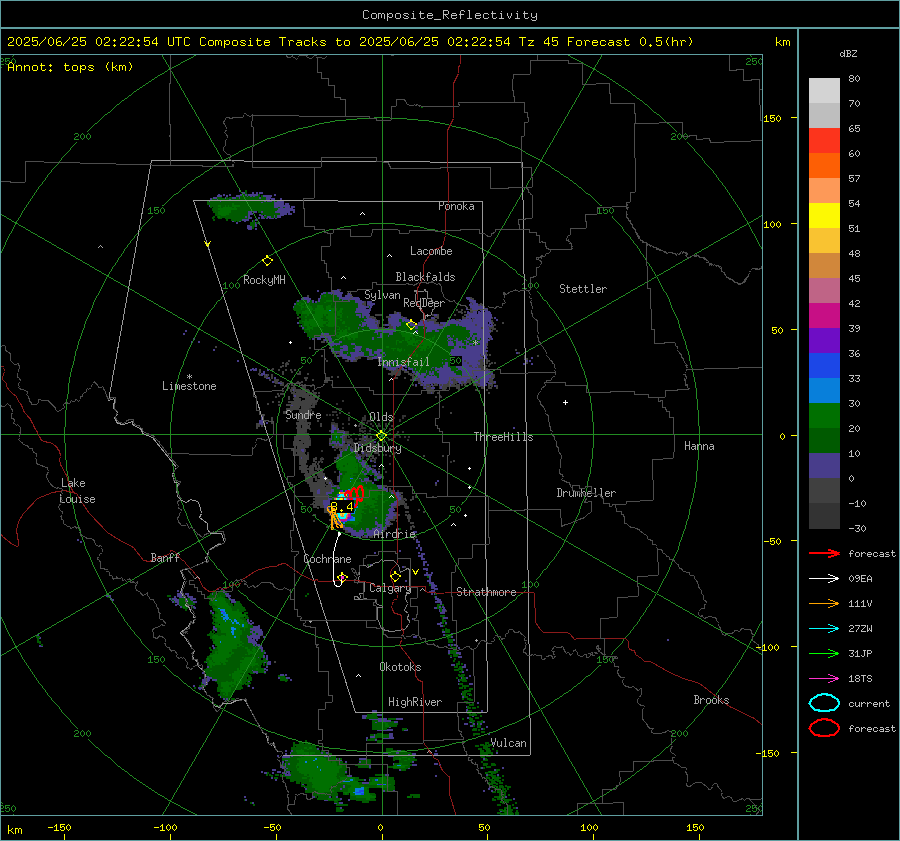Click the 0 tick on the bottom axis

click(x=380, y=827)
